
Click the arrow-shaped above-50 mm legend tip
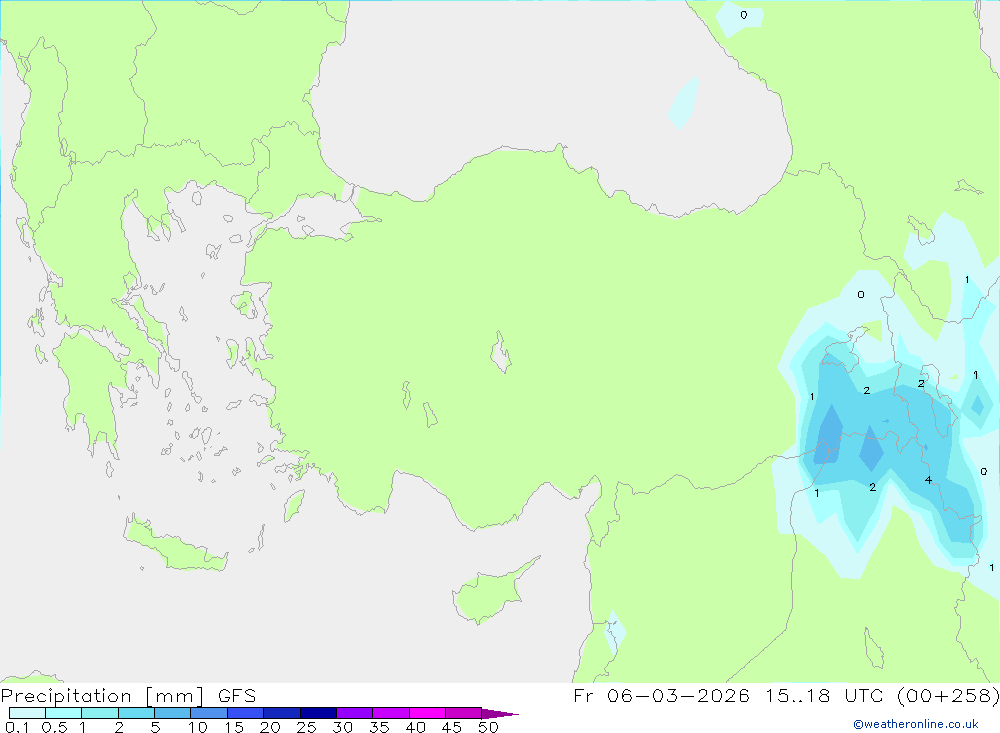point(500,713)
